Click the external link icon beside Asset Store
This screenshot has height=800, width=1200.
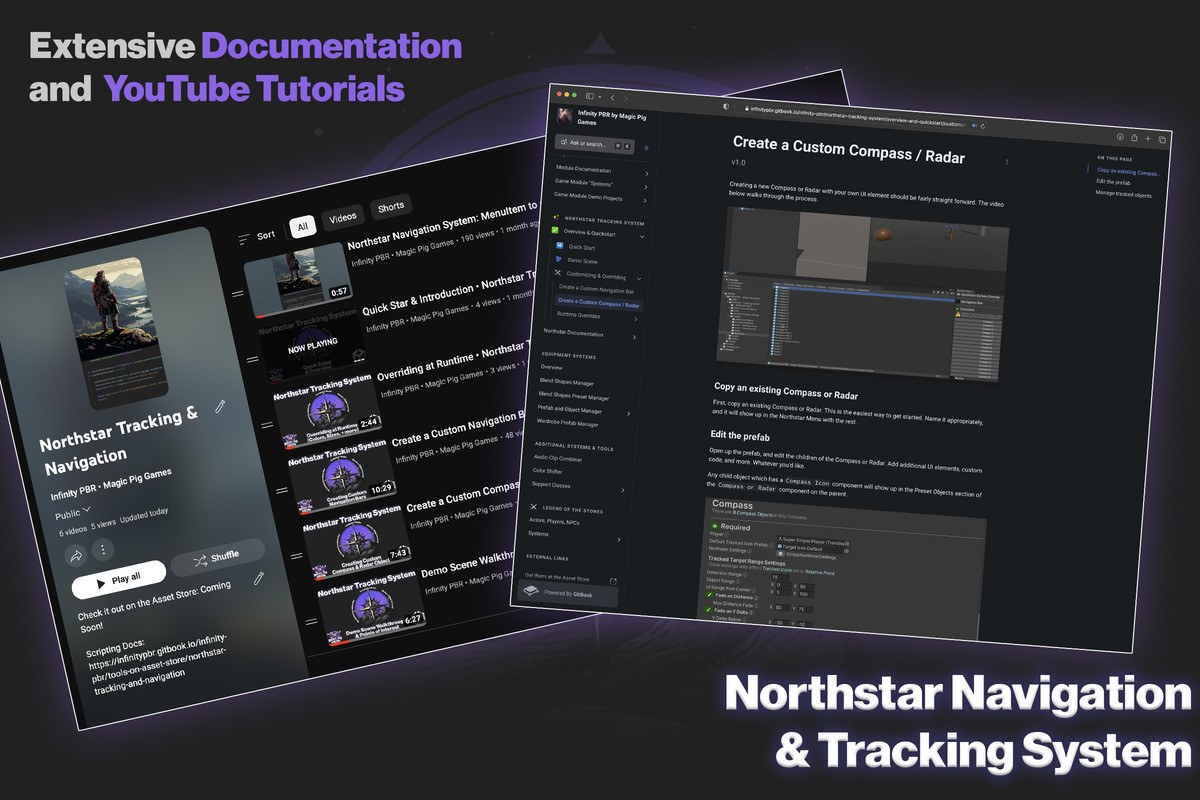tap(613, 580)
